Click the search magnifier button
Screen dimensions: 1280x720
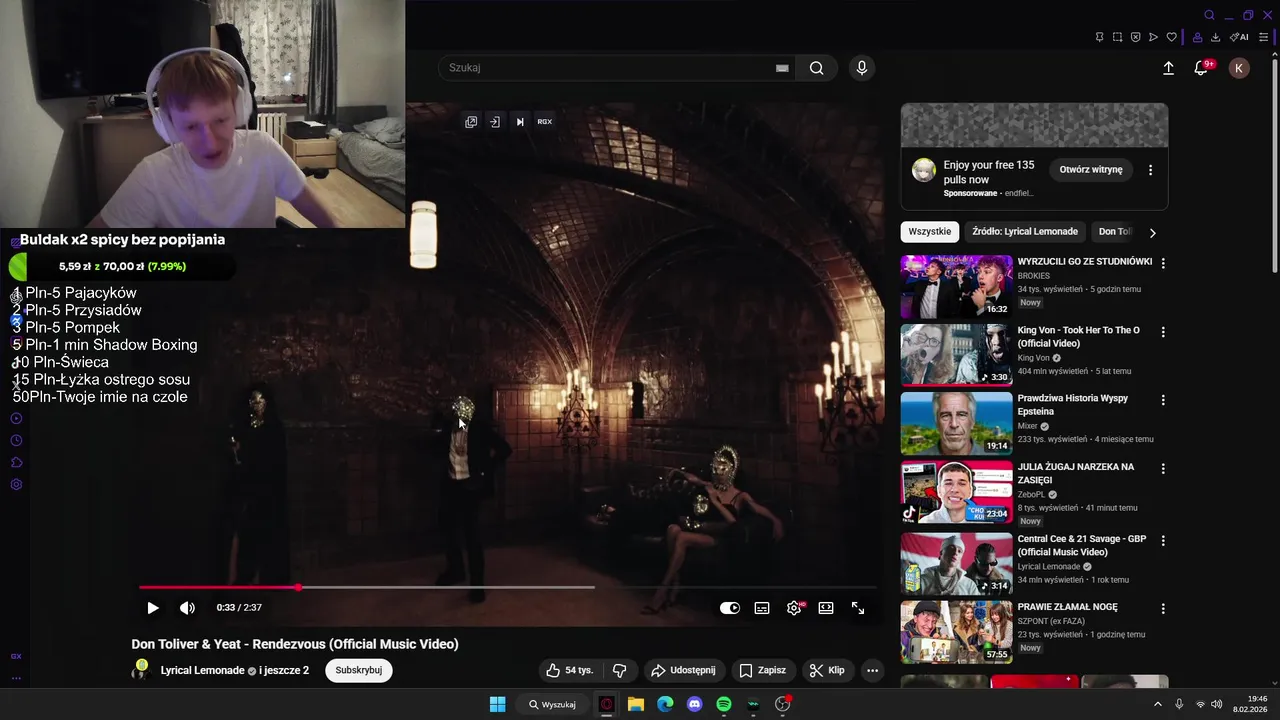click(817, 68)
